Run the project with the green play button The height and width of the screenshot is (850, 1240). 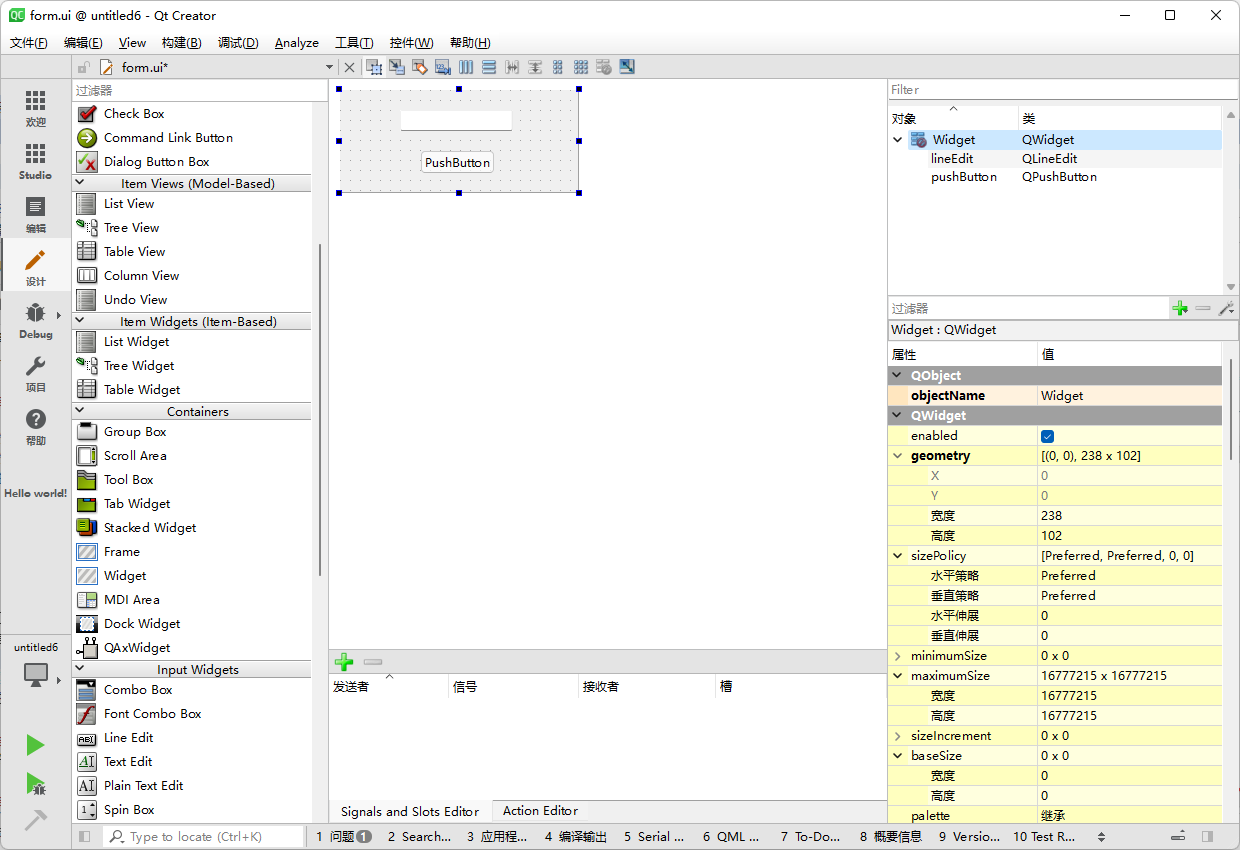[36, 745]
